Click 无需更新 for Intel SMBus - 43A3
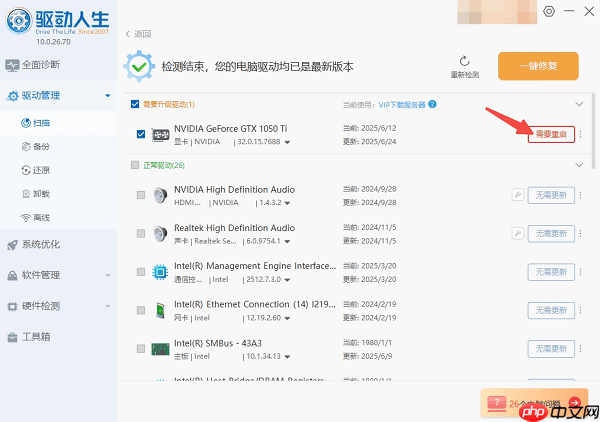 (x=551, y=349)
